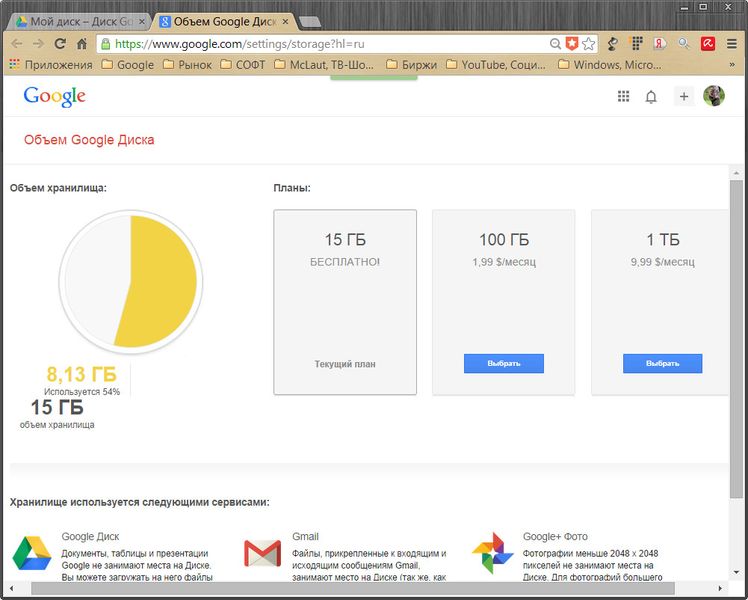This screenshot has height=600, width=748.
Task: Bookmark this page with the star icon
Action: [589, 44]
